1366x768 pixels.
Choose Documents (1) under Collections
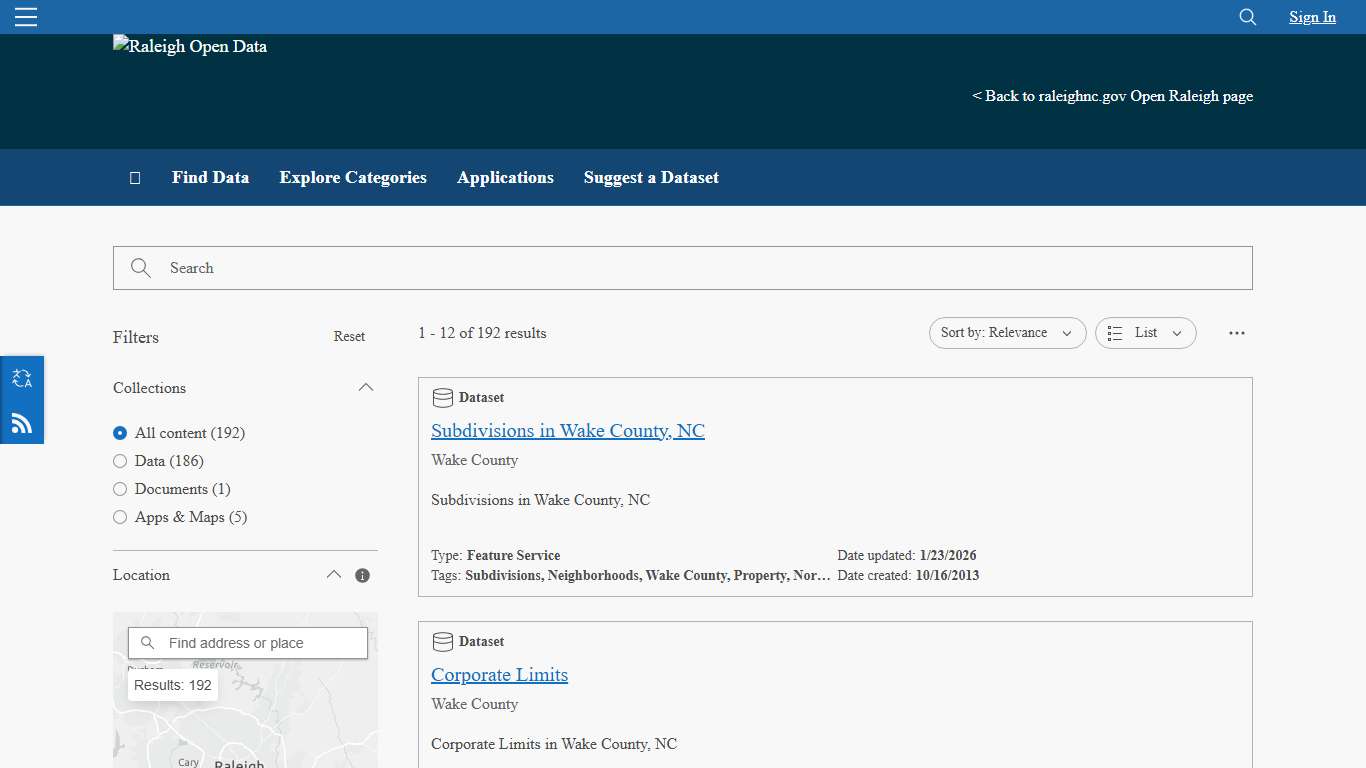[x=120, y=489]
